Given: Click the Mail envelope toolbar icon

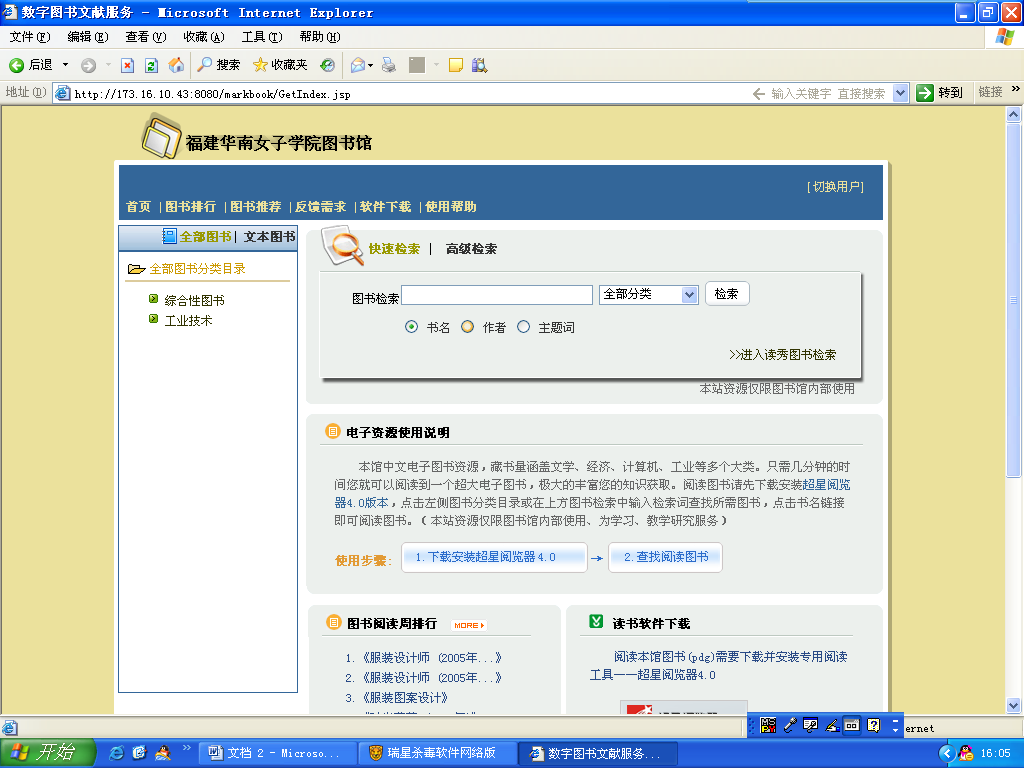Looking at the screenshot, I should pos(359,65).
